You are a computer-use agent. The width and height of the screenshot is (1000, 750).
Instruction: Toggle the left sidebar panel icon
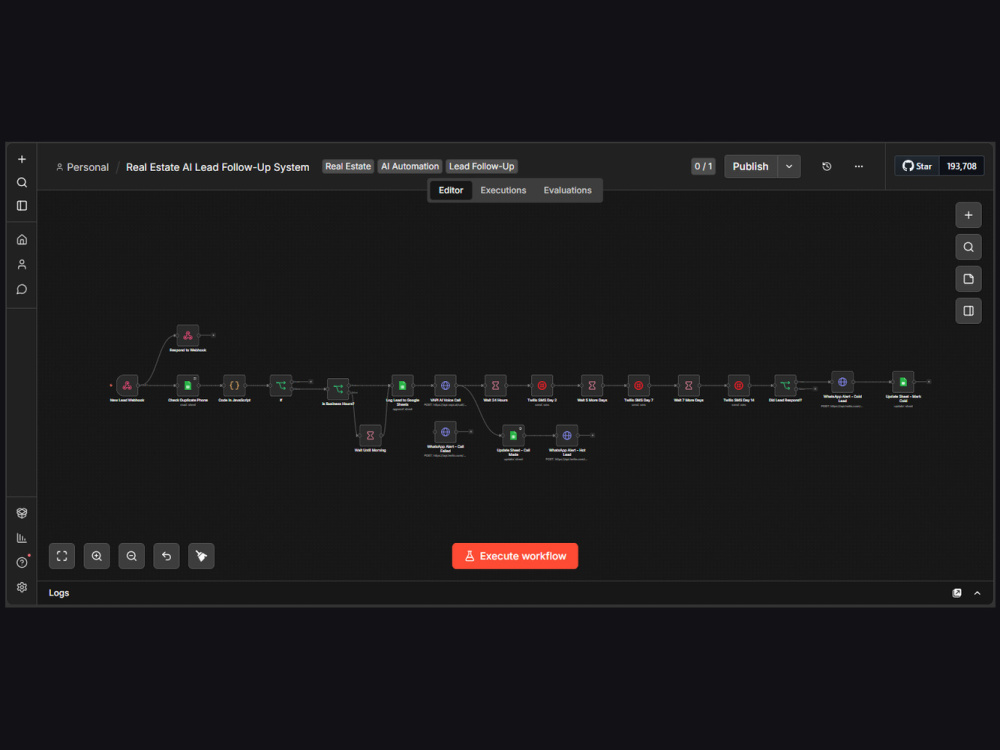coord(22,205)
